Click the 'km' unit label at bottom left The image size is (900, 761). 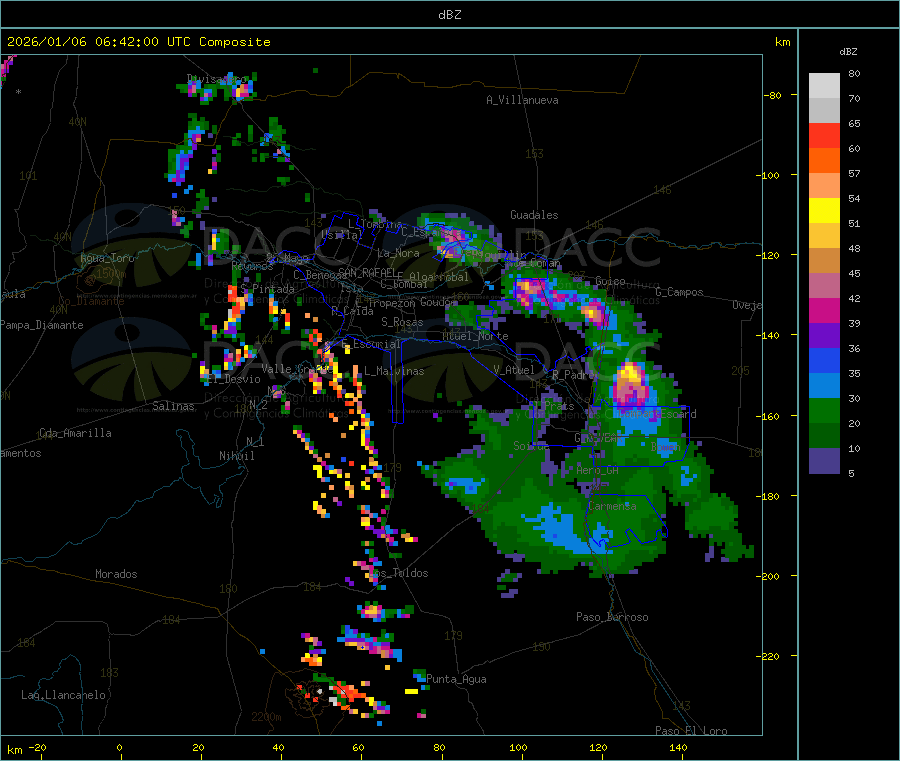14,750
